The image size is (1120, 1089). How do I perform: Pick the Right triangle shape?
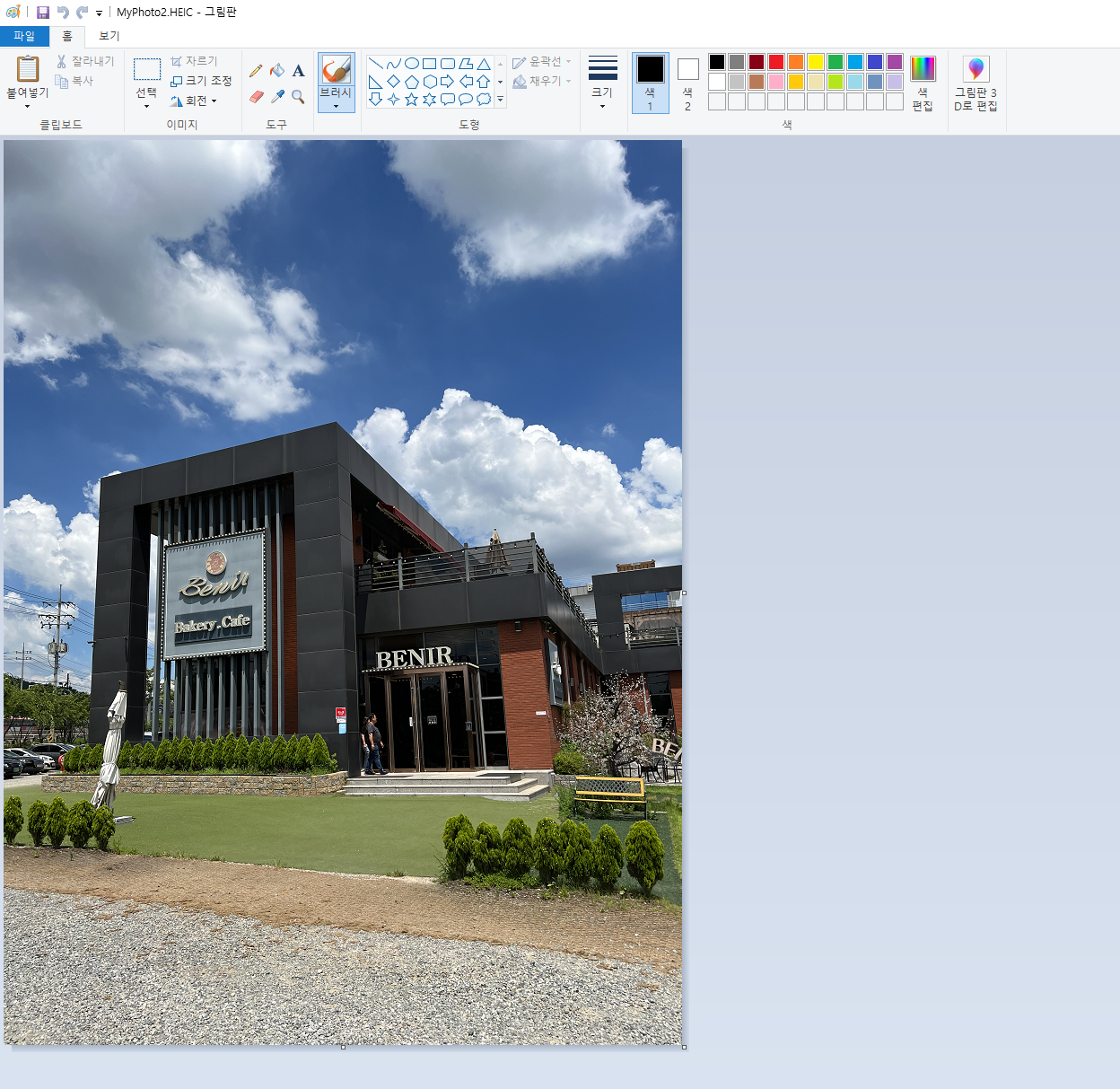tap(376, 82)
